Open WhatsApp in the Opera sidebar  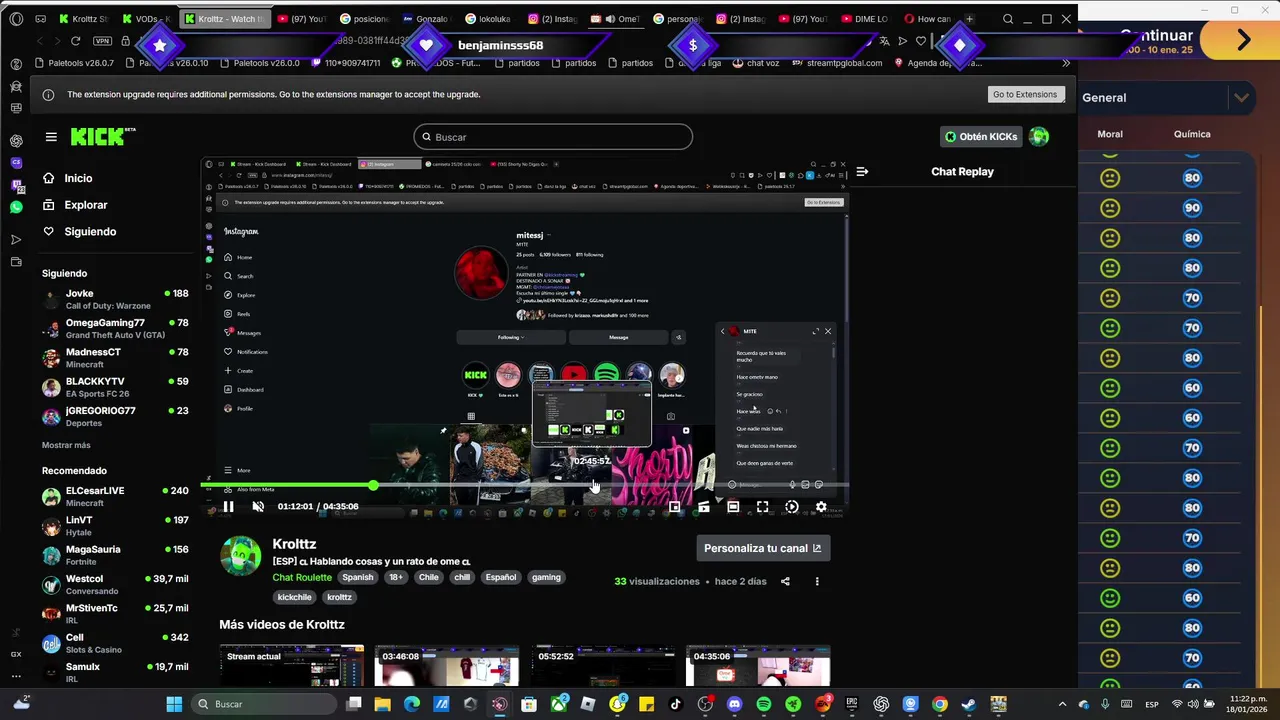point(16,208)
